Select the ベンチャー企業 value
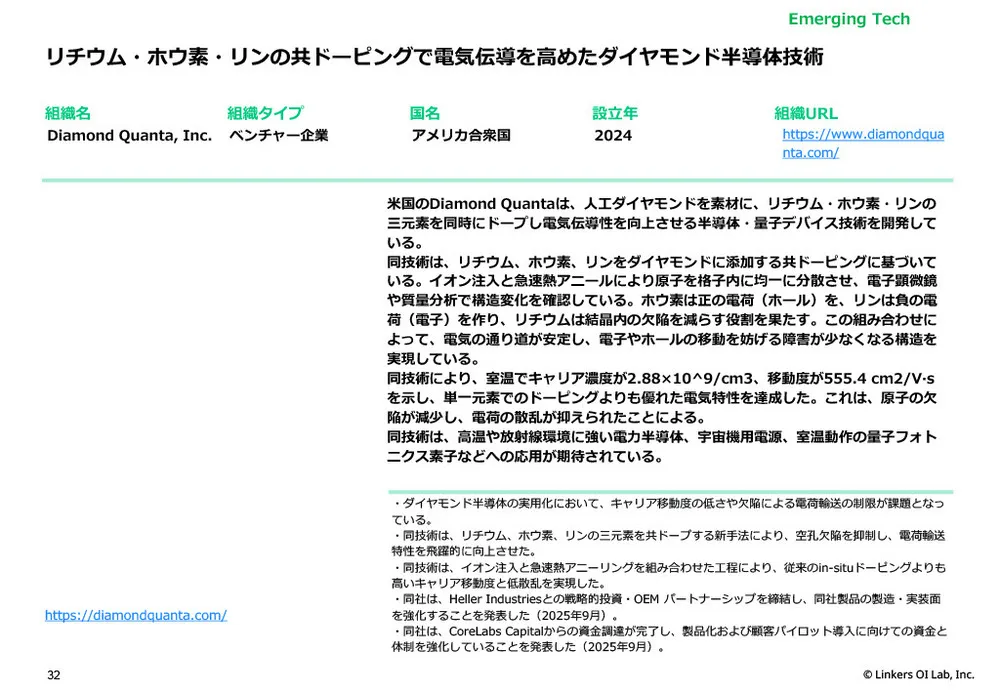This screenshot has width=1000, height=692. pyautogui.click(x=277, y=135)
